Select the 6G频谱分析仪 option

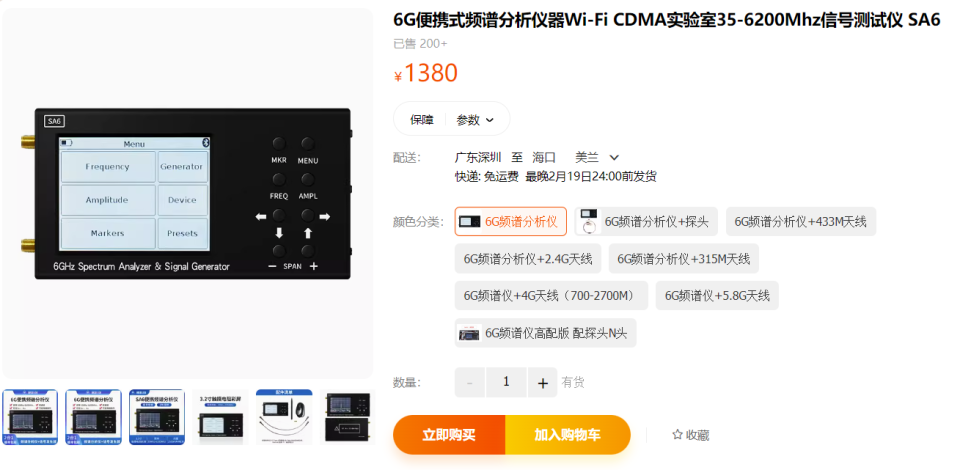click(x=511, y=222)
